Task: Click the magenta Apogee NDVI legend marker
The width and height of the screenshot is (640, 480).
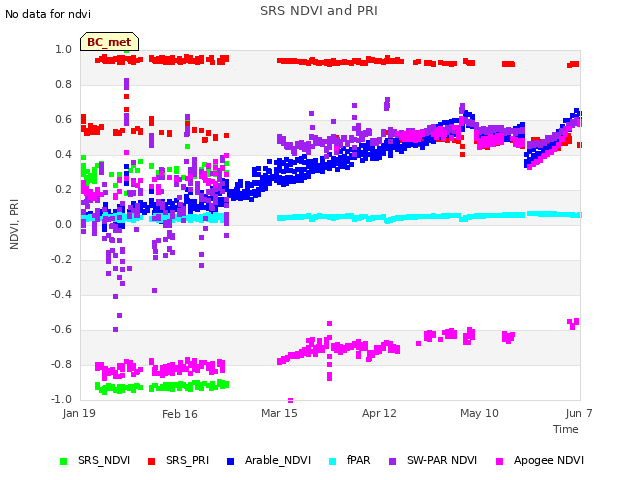Action: pos(499,461)
